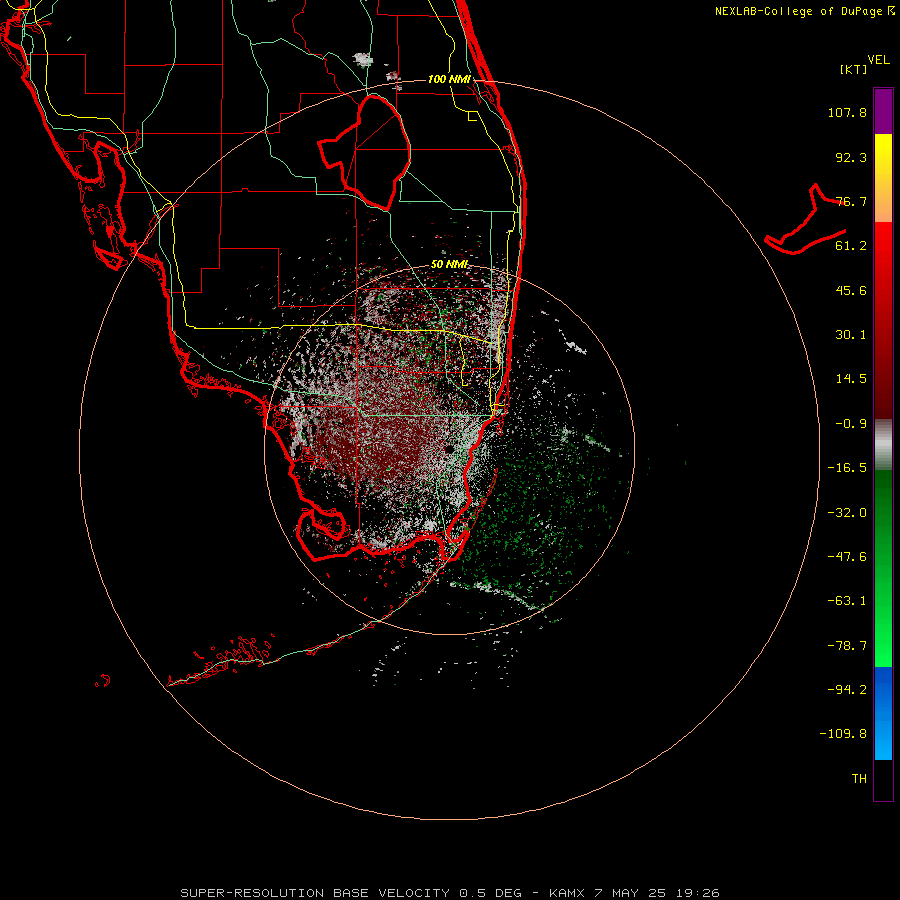Click the -94.2 velocity legend value
The height and width of the screenshot is (900, 900).
pos(847,689)
